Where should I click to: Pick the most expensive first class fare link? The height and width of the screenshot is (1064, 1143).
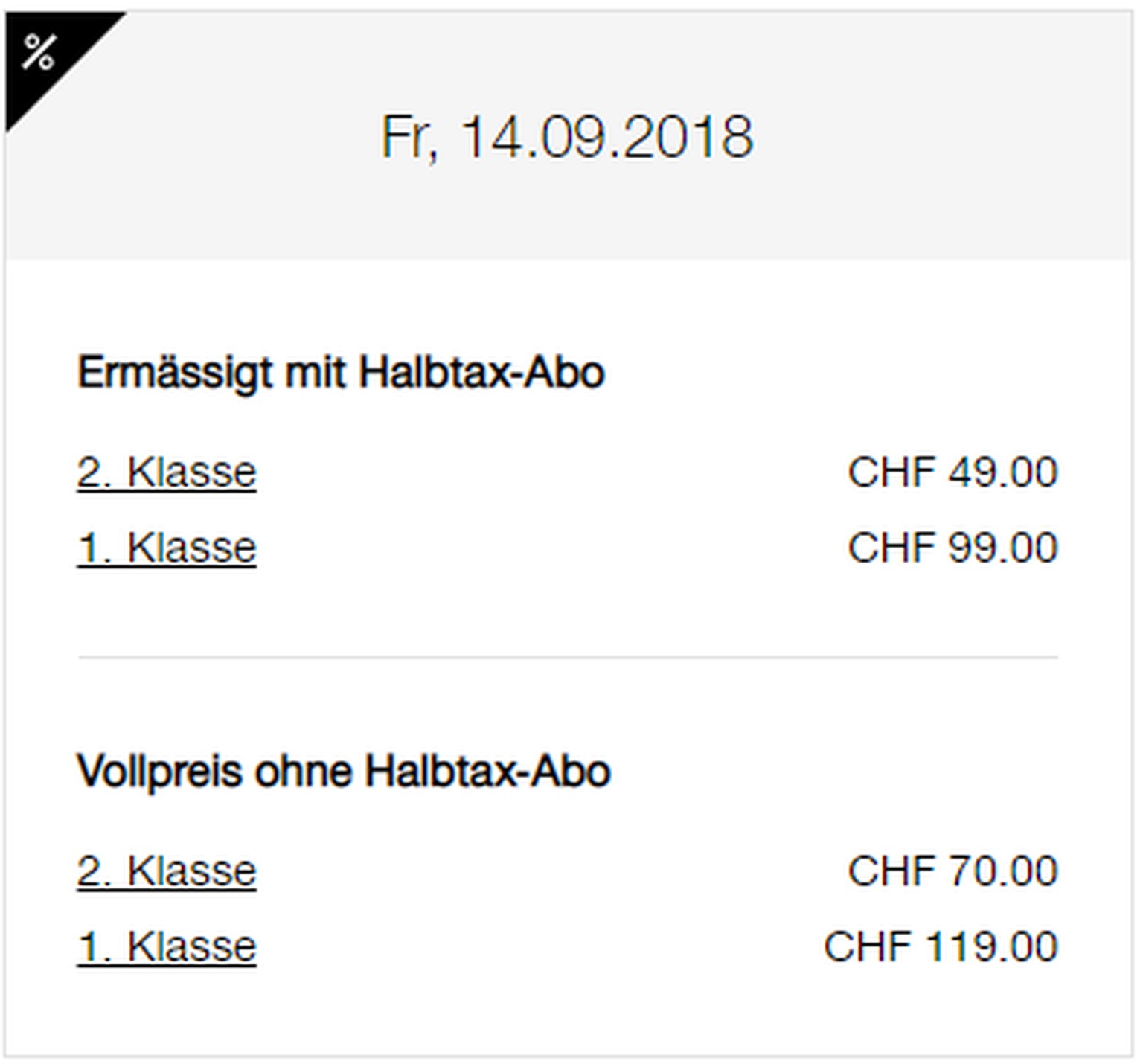167,946
